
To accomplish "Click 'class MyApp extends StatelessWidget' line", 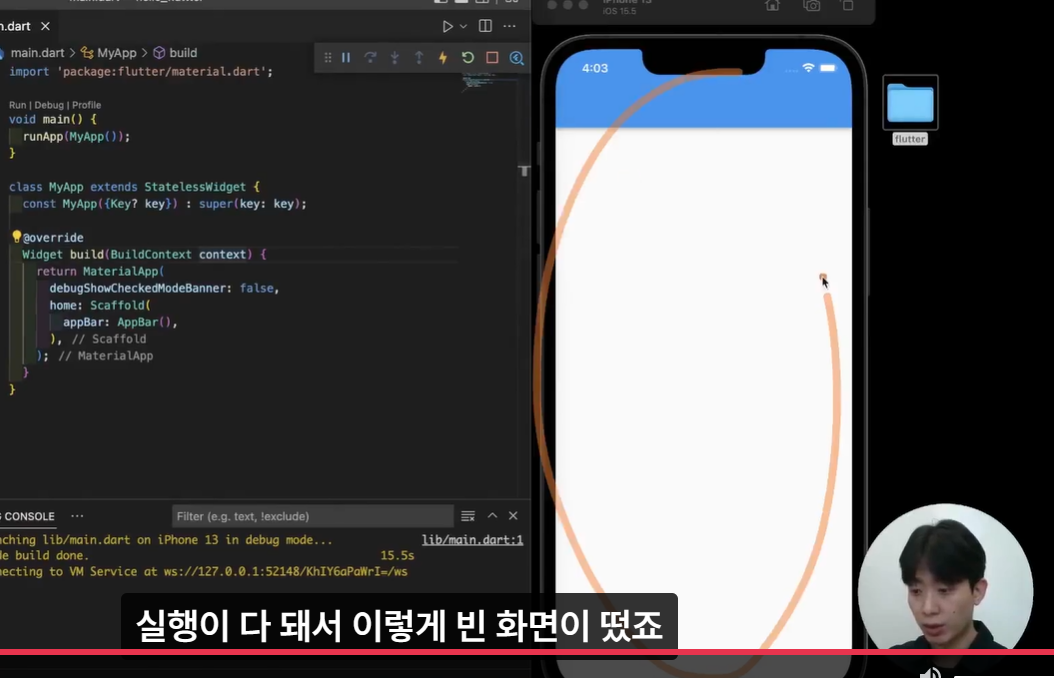I will pyautogui.click(x=134, y=187).
